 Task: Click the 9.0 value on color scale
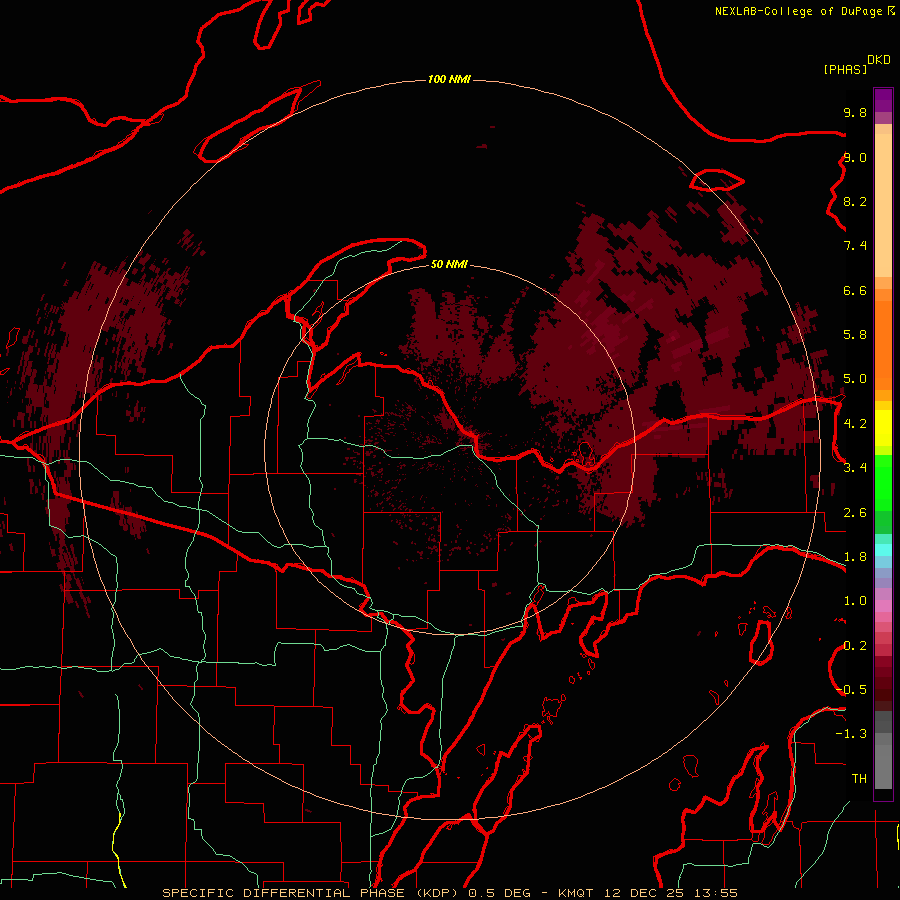point(855,157)
